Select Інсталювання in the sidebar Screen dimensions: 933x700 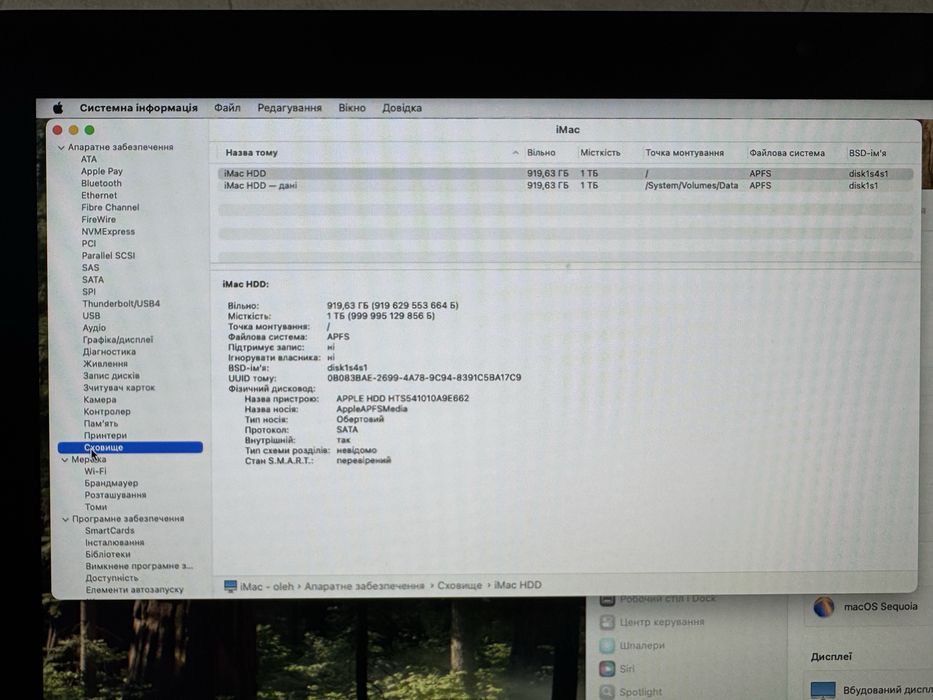click(115, 542)
